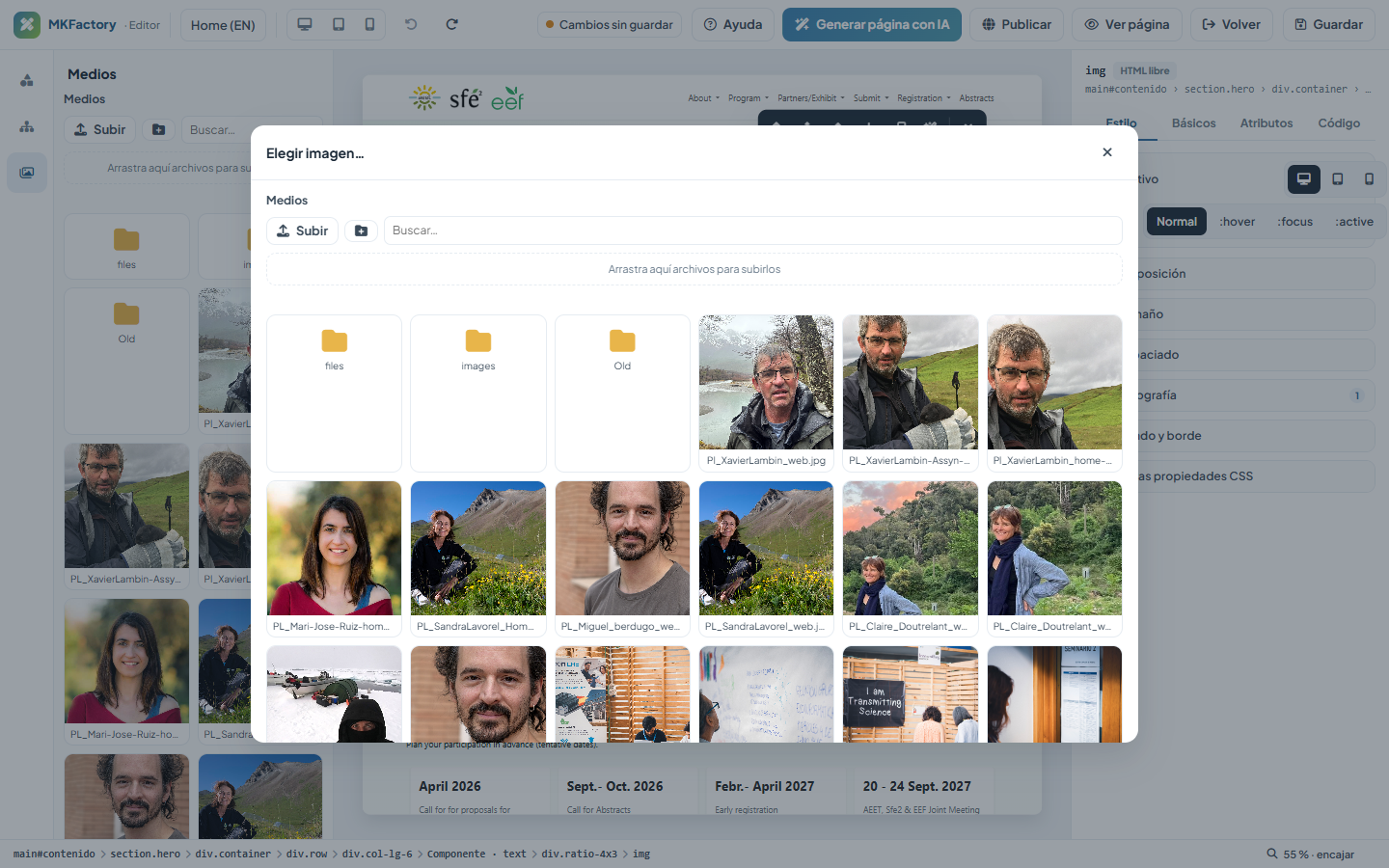Switch to tablet preview in top toolbar

[339, 24]
